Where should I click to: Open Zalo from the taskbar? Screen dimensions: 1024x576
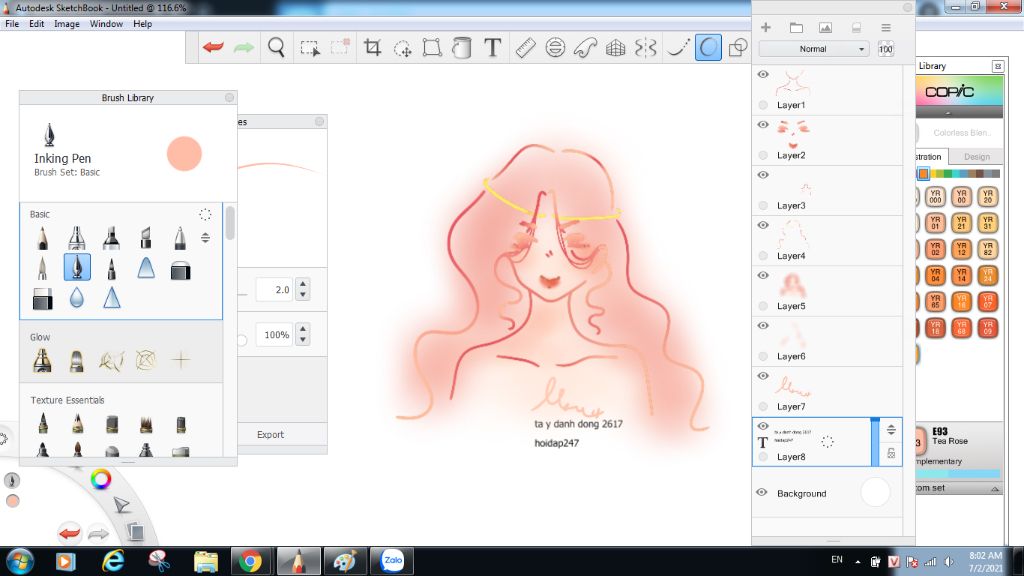click(392, 561)
